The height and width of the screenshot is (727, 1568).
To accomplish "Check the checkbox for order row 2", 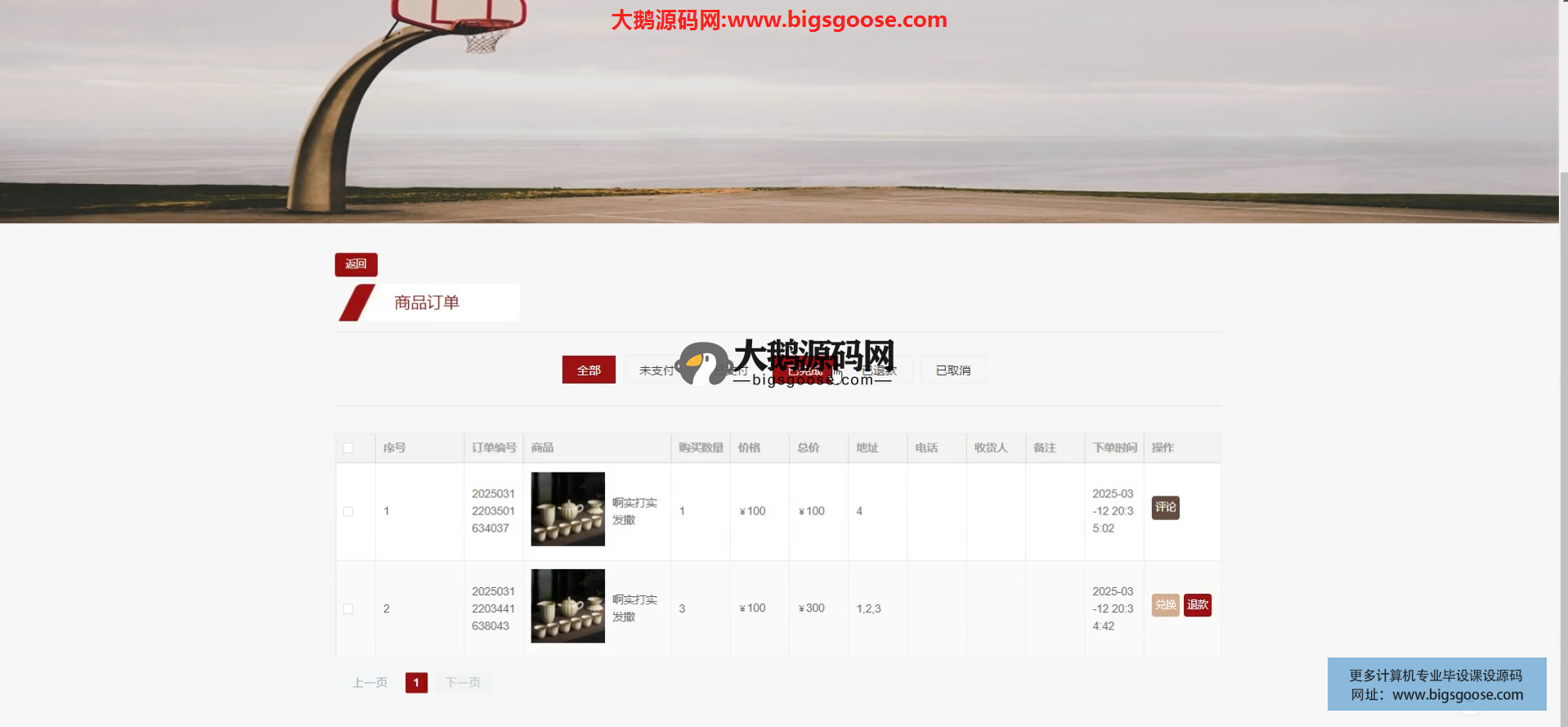I will 348,609.
